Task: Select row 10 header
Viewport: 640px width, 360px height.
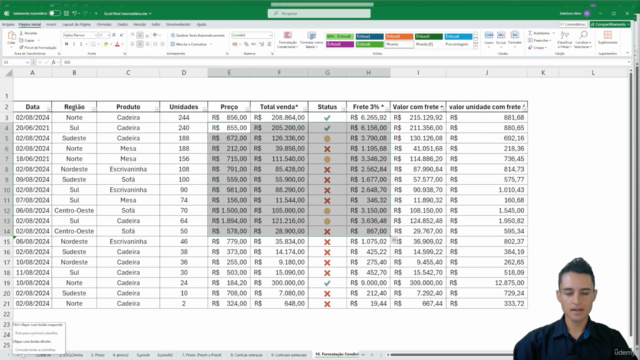Action: [7, 190]
